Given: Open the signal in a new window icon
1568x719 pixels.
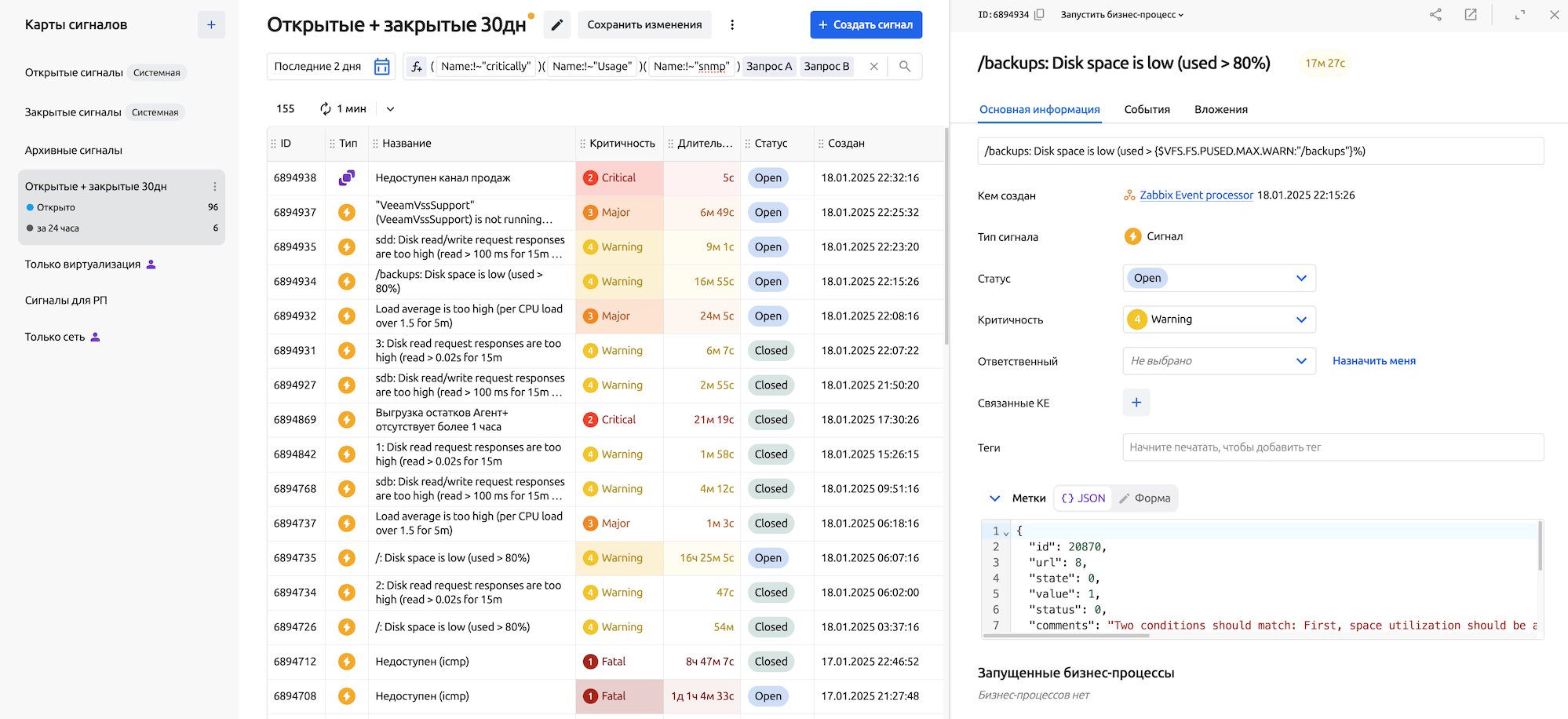Looking at the screenshot, I should 1471,15.
